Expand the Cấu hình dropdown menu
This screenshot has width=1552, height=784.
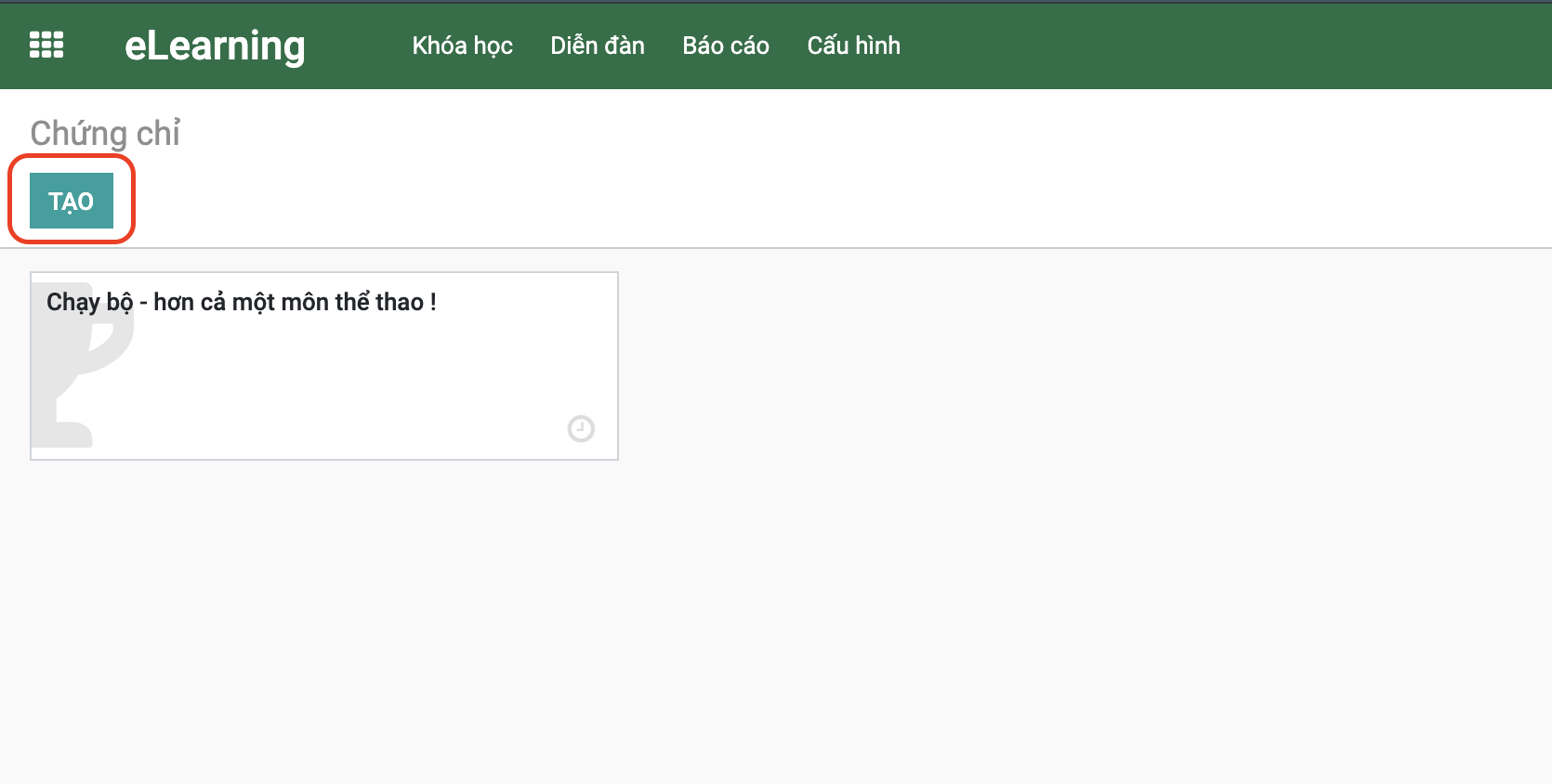point(853,46)
